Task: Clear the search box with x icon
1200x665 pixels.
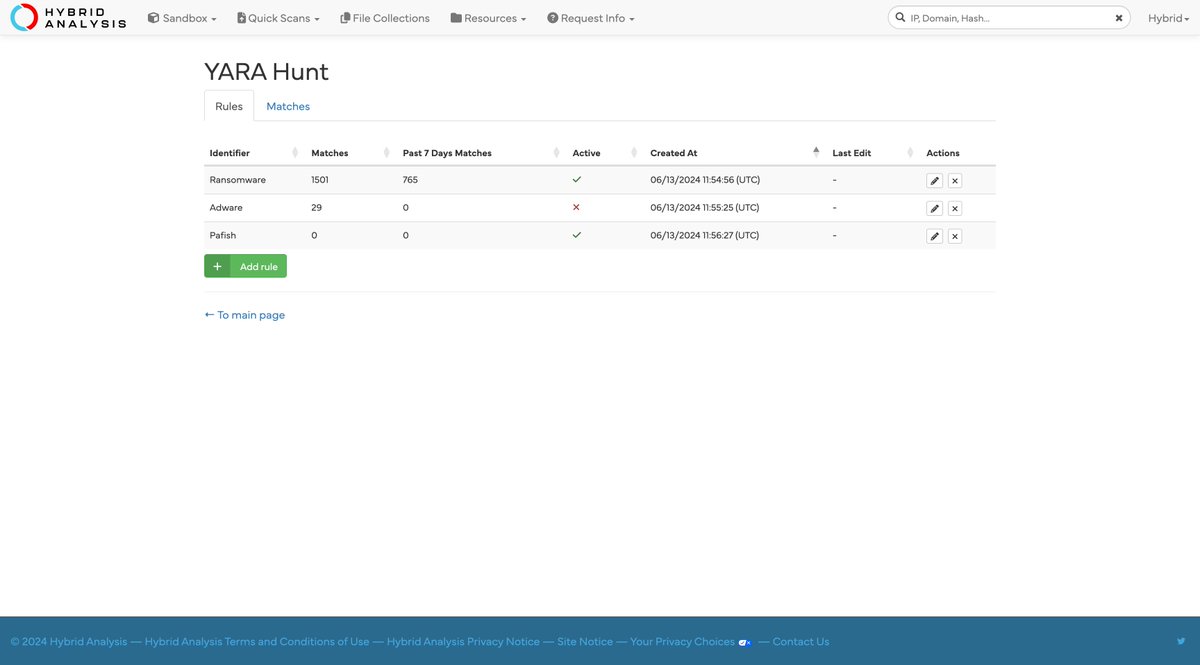Action: [x=1119, y=18]
